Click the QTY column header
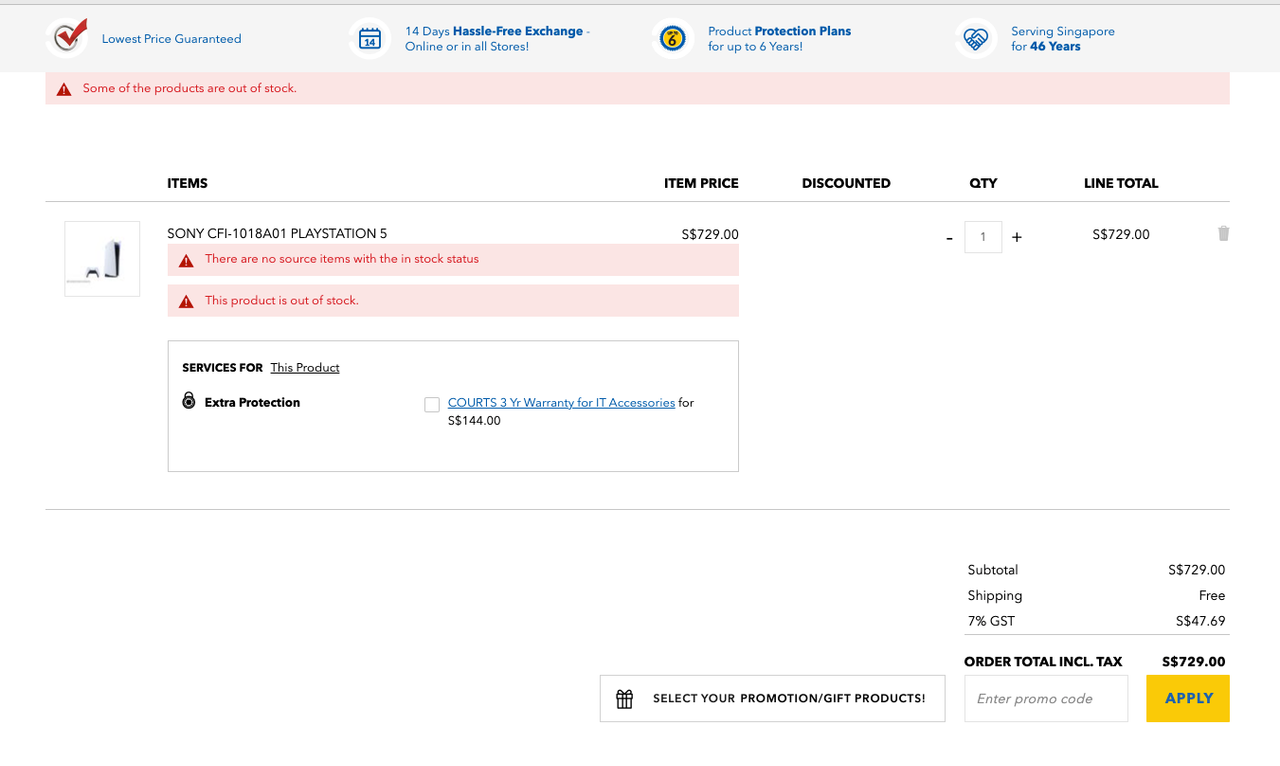1280x766 pixels. [983, 184]
